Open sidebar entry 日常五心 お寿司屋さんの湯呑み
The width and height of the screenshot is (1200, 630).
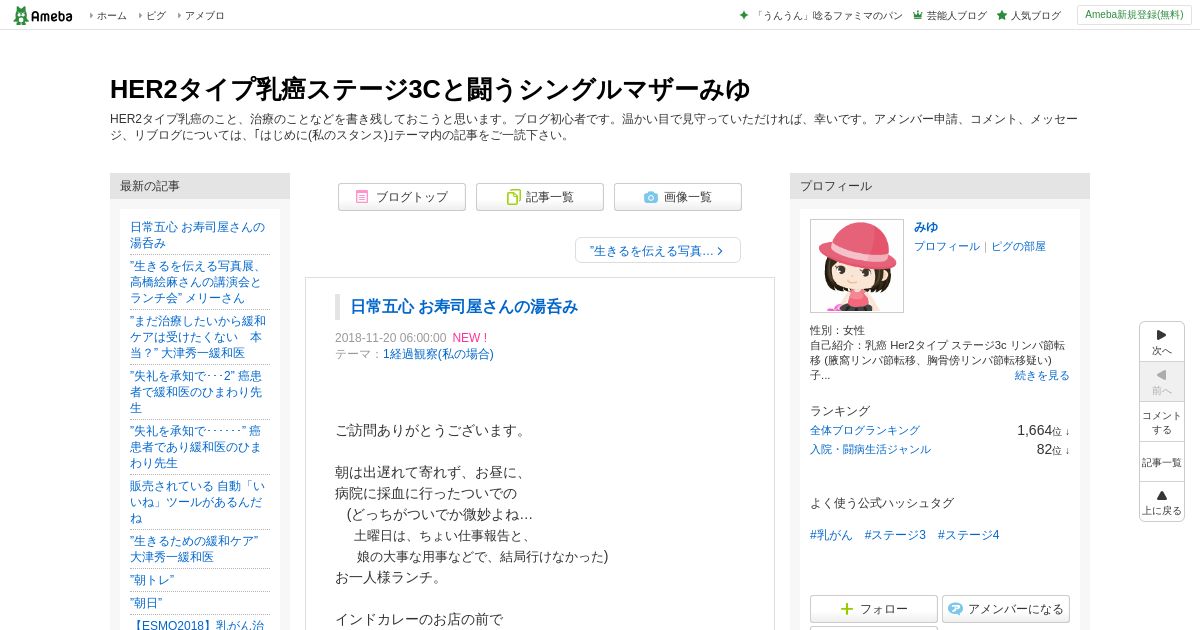coord(197,235)
